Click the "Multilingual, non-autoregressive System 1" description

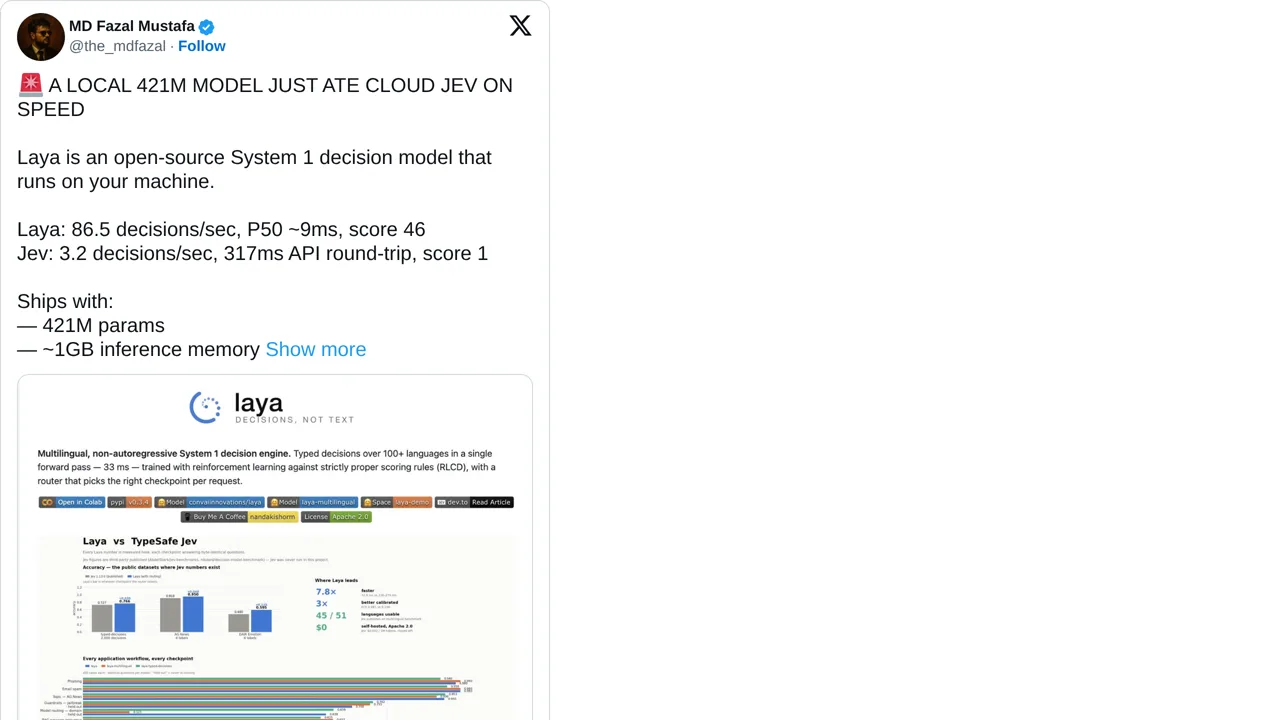tap(267, 467)
